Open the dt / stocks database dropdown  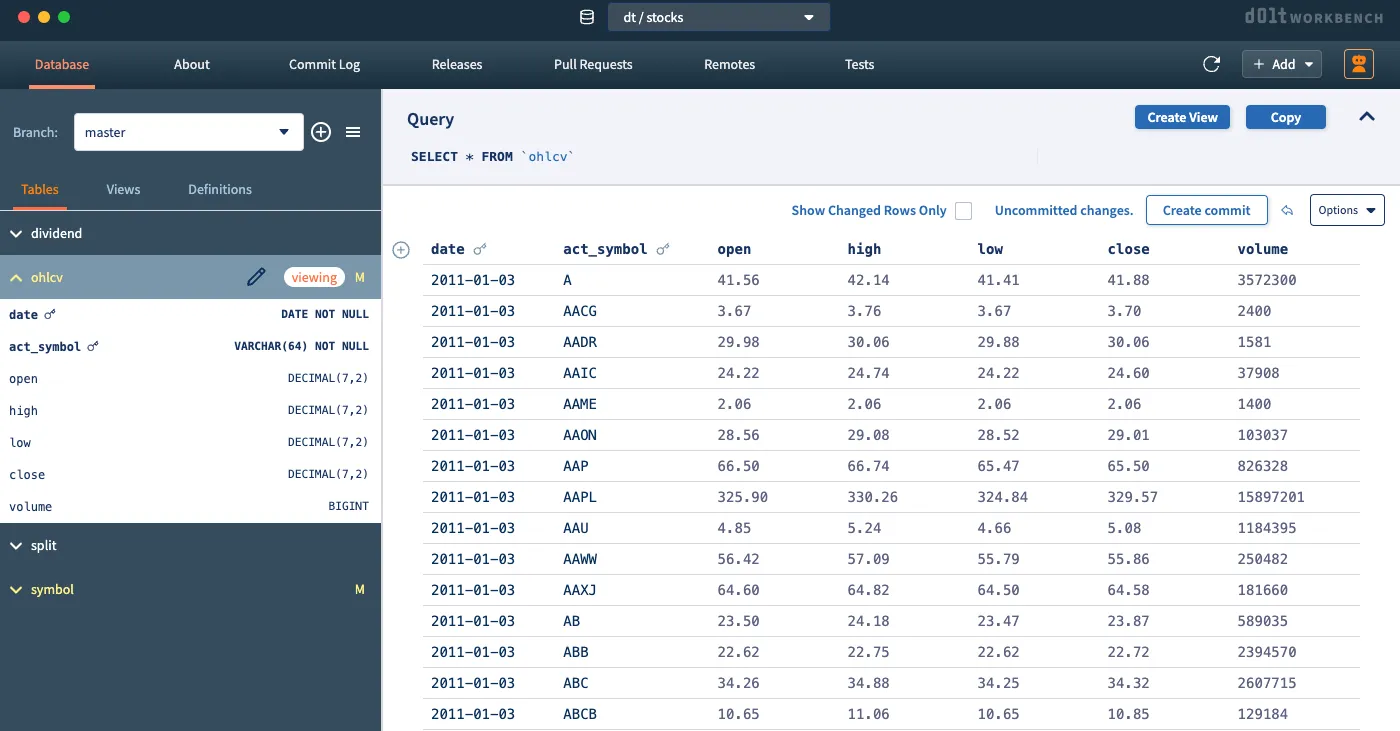click(718, 17)
